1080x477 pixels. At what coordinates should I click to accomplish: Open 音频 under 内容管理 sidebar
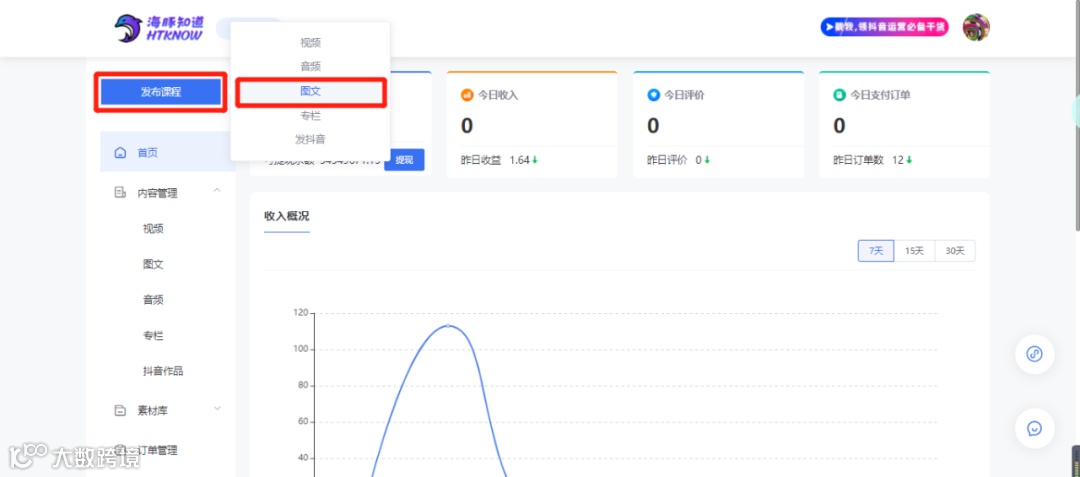click(153, 300)
